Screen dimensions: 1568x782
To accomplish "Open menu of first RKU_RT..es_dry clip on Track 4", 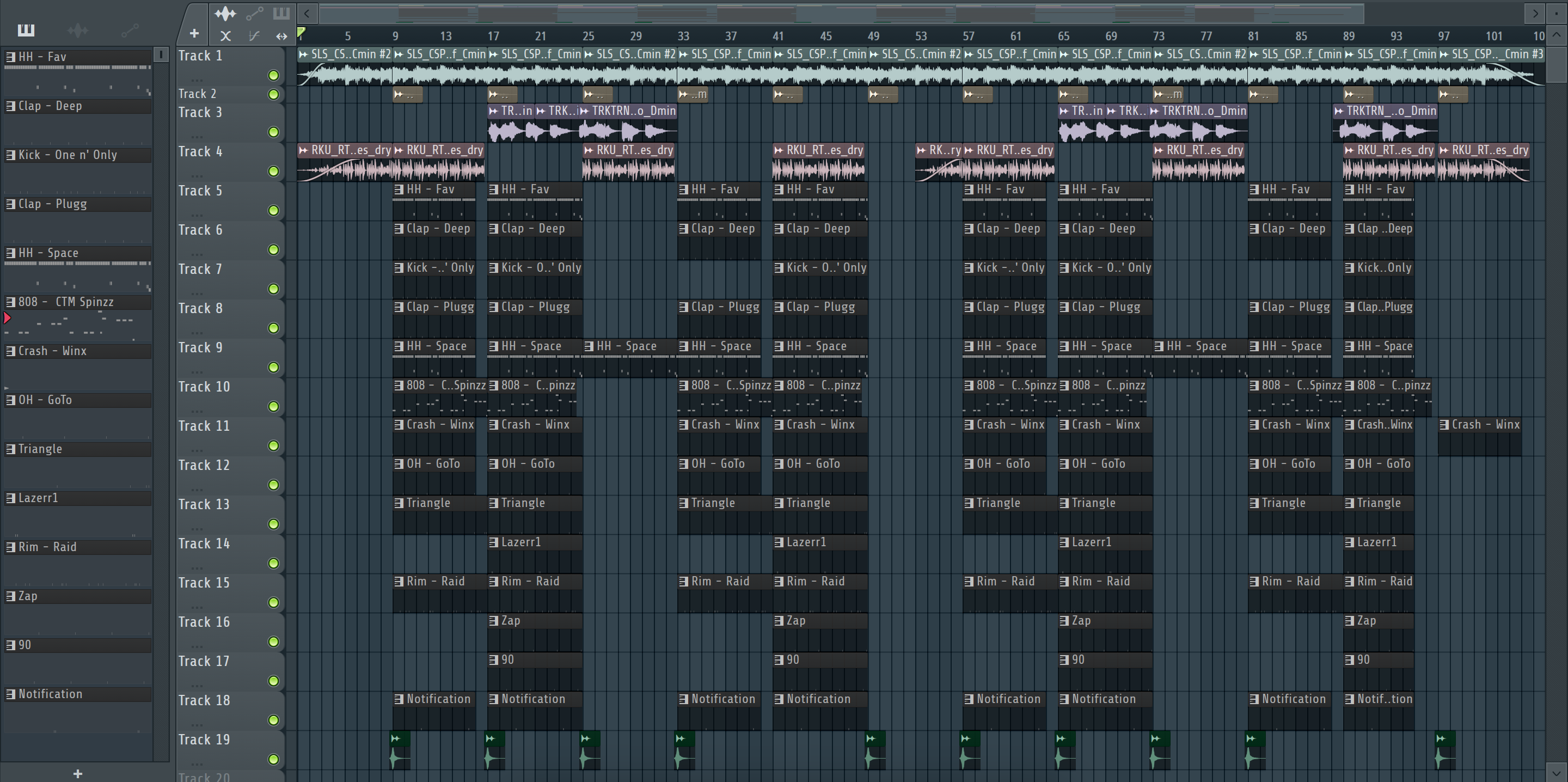I will pyautogui.click(x=303, y=150).
